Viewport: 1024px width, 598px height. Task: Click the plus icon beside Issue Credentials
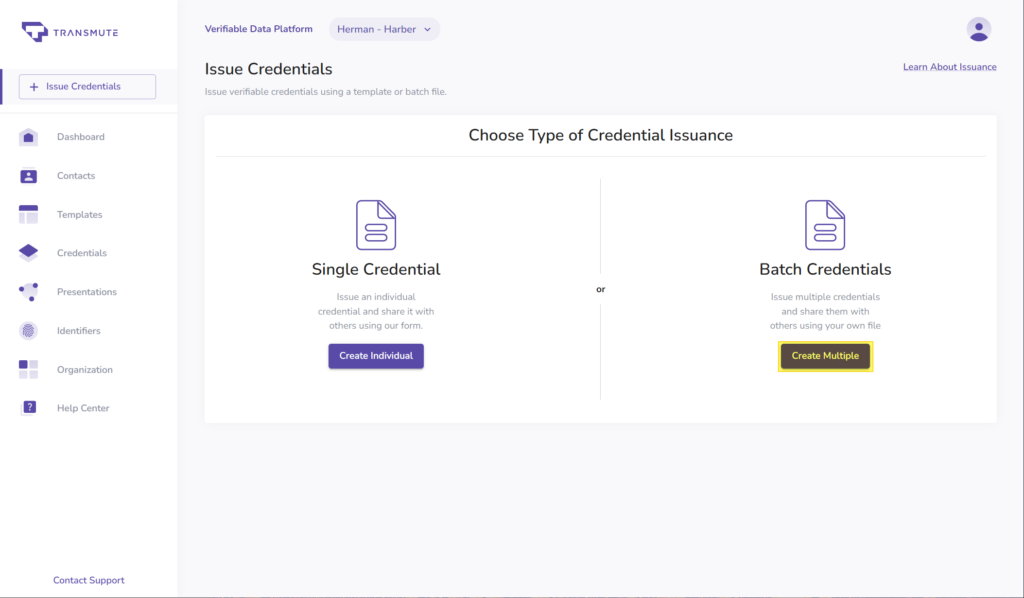pos(34,87)
